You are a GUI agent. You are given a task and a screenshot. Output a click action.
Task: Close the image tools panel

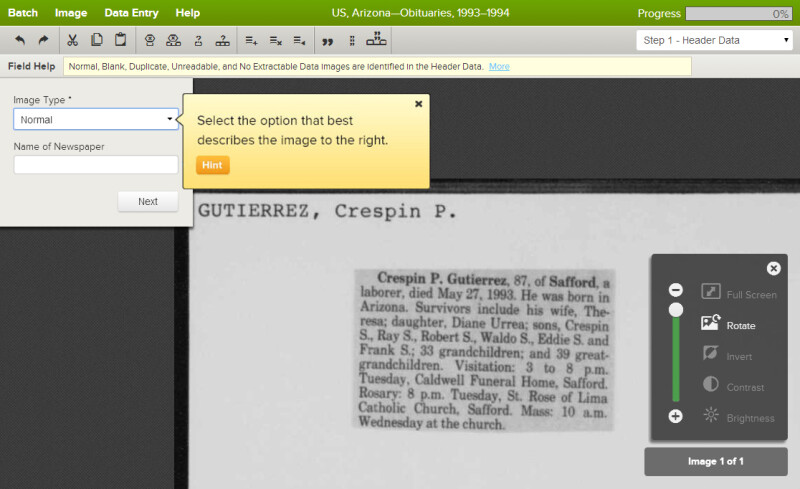tap(773, 268)
